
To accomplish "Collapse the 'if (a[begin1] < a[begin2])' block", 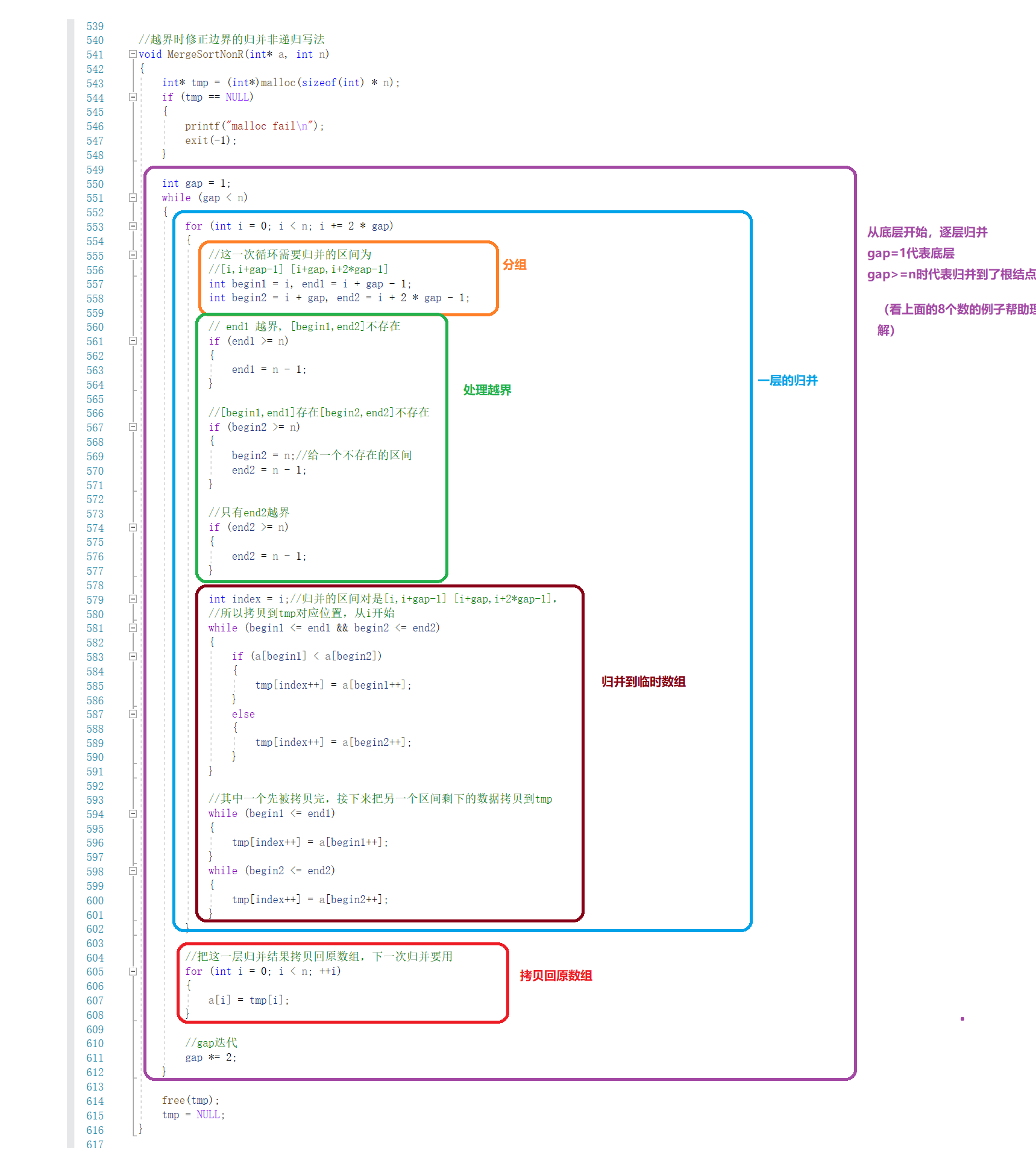I will tap(133, 657).
